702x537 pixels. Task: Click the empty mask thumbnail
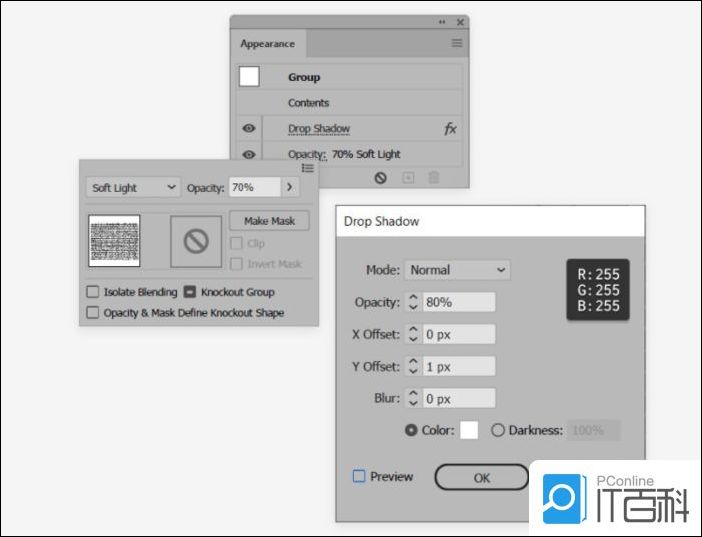pyautogui.click(x=196, y=241)
